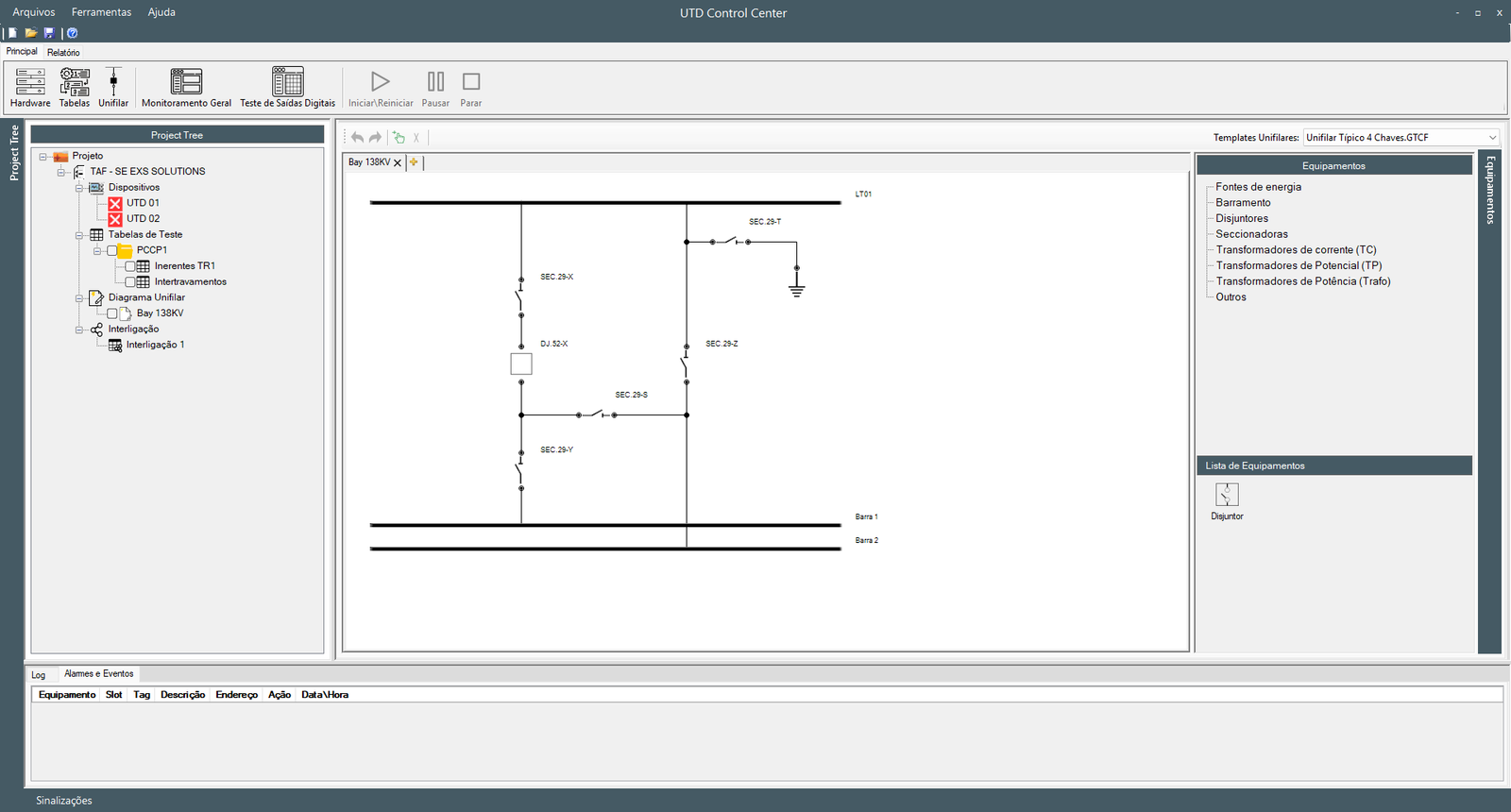Select Outros equipment category
Image resolution: width=1511 pixels, height=812 pixels.
tap(1231, 297)
